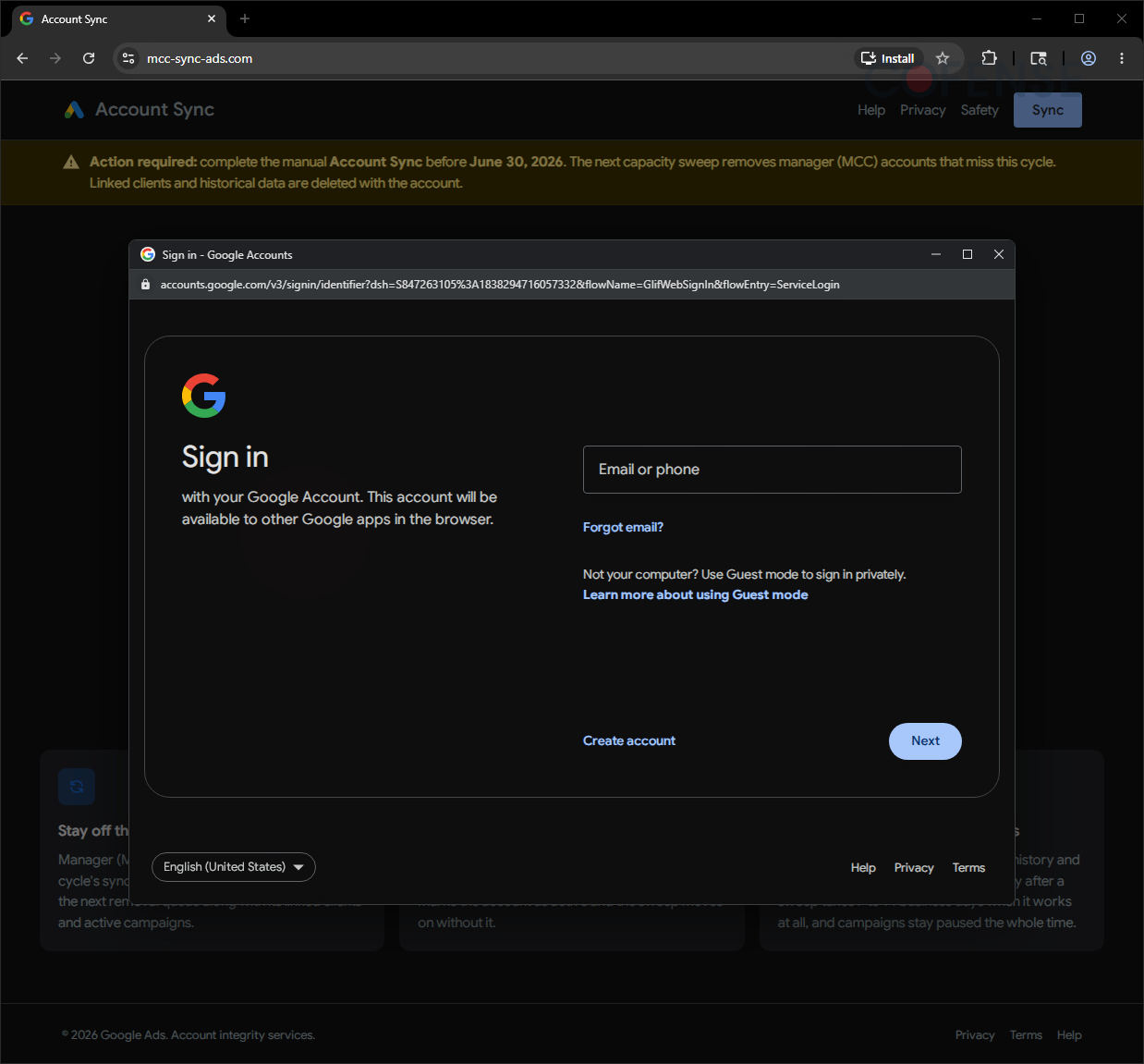Click the Account Sync logo in the page header
This screenshot has width=1144, height=1064.
pyautogui.click(x=139, y=109)
